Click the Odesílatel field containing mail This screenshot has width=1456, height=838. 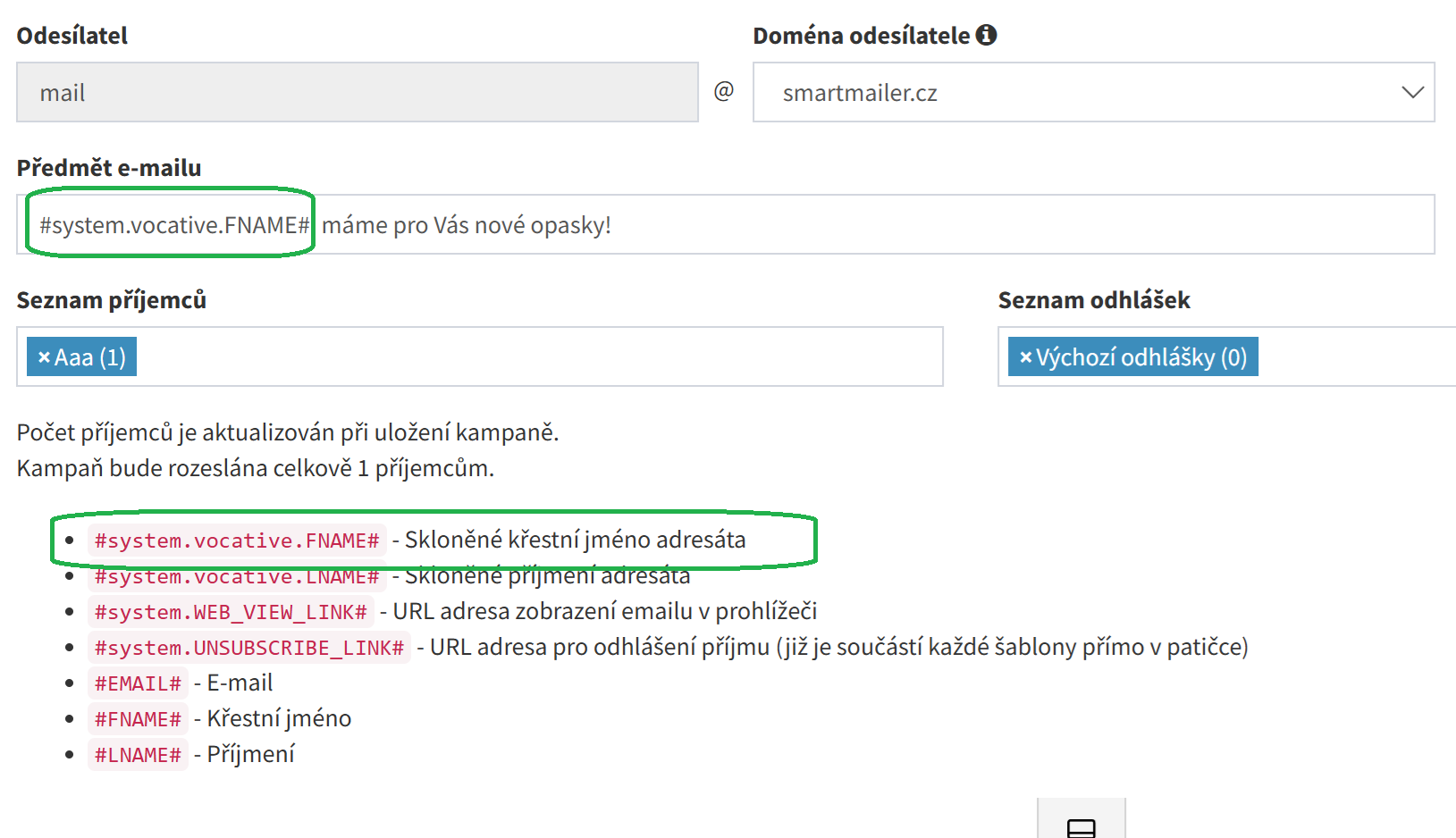(x=357, y=92)
